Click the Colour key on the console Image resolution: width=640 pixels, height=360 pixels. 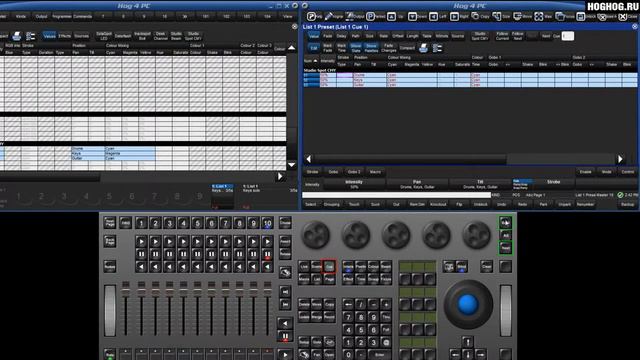pos(373,267)
